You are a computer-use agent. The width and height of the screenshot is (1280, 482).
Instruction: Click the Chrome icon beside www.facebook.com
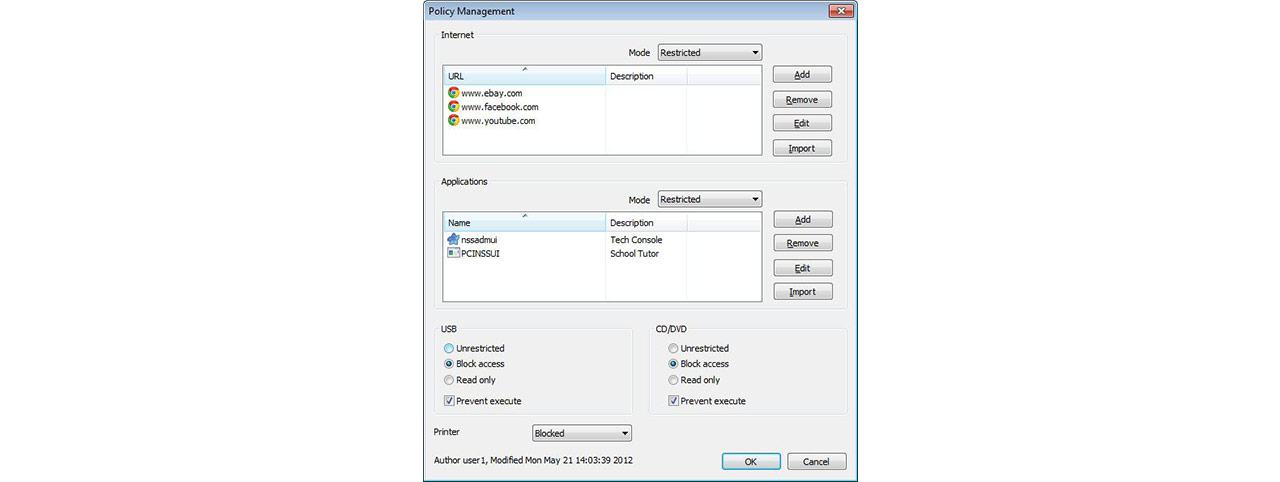[x=453, y=107]
